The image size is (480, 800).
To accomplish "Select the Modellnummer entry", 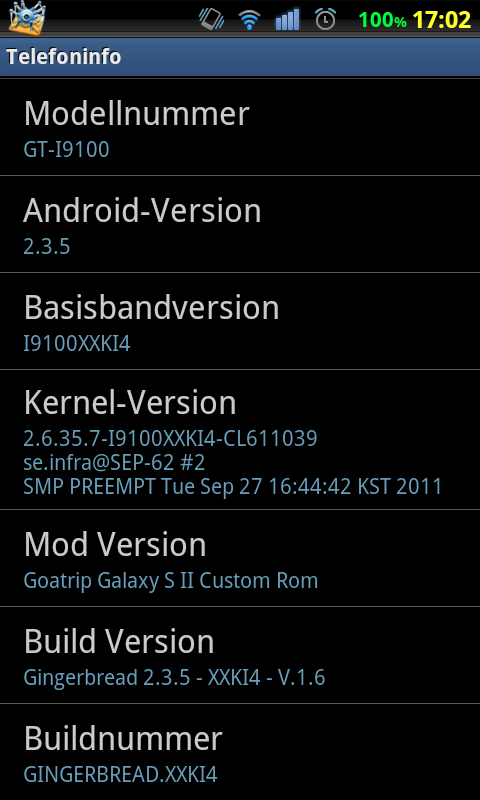I will [x=240, y=127].
